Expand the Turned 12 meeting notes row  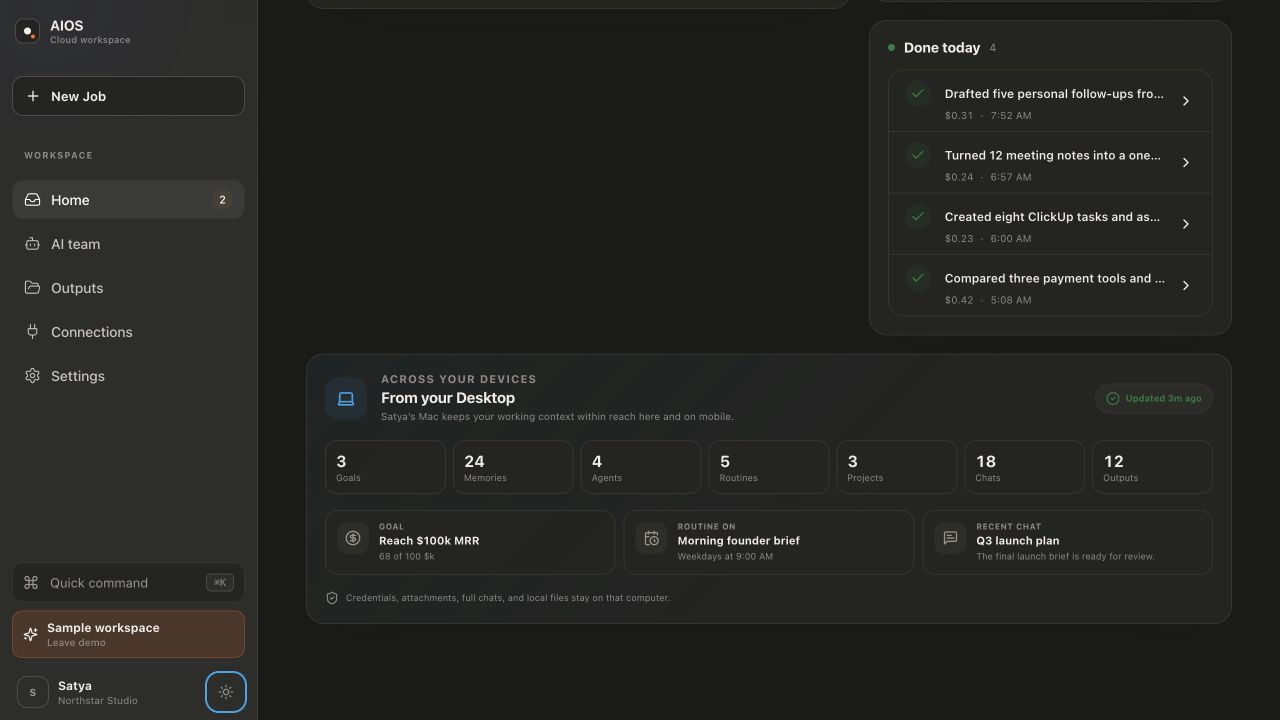(x=1050, y=163)
